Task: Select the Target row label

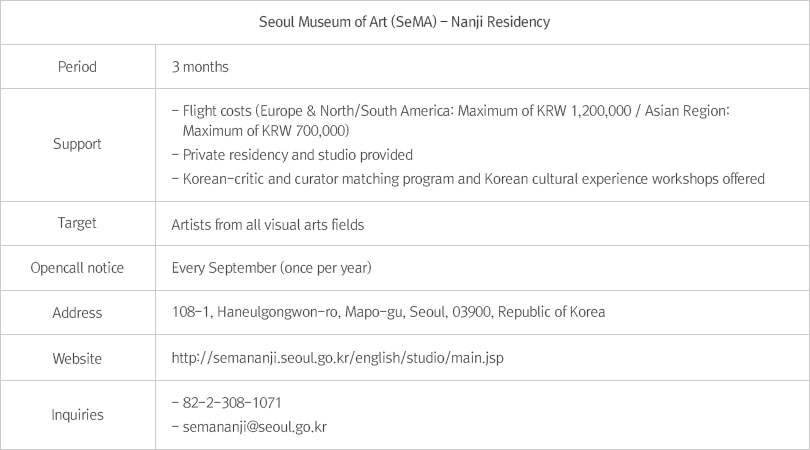Action: (77, 224)
